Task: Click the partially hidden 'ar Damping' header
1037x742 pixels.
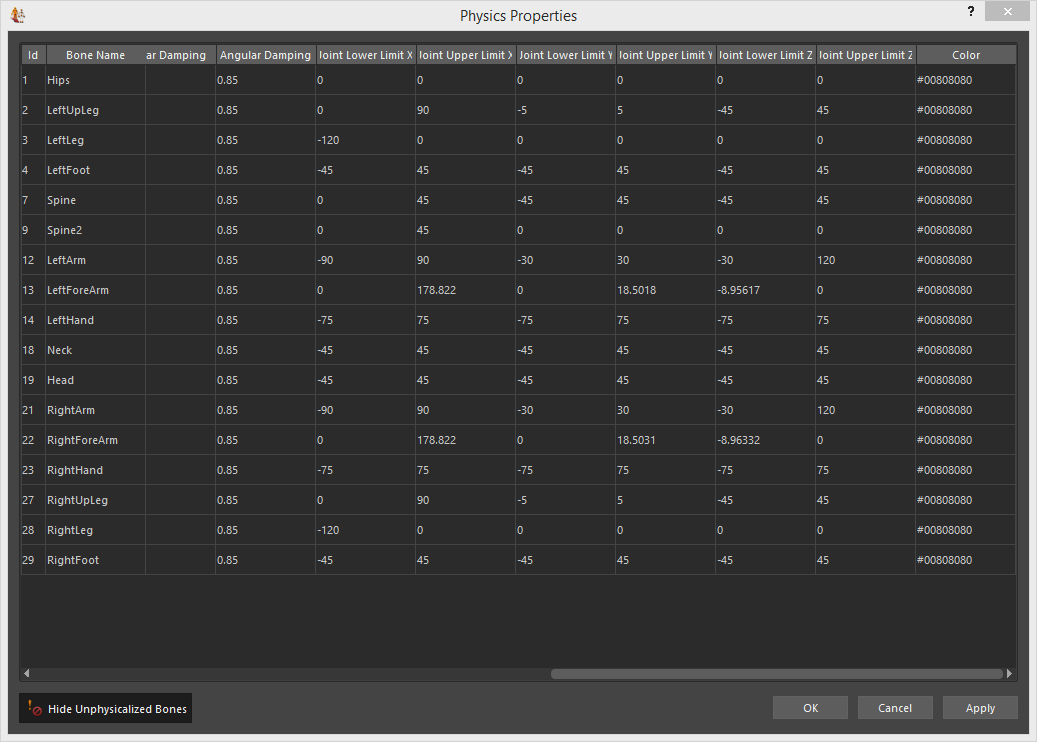Action: (180, 55)
